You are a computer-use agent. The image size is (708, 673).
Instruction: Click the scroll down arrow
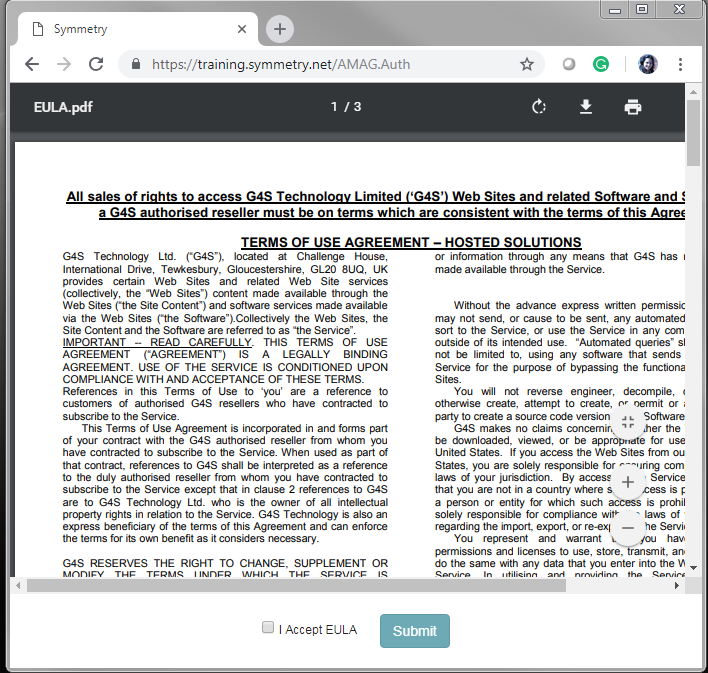[x=694, y=568]
